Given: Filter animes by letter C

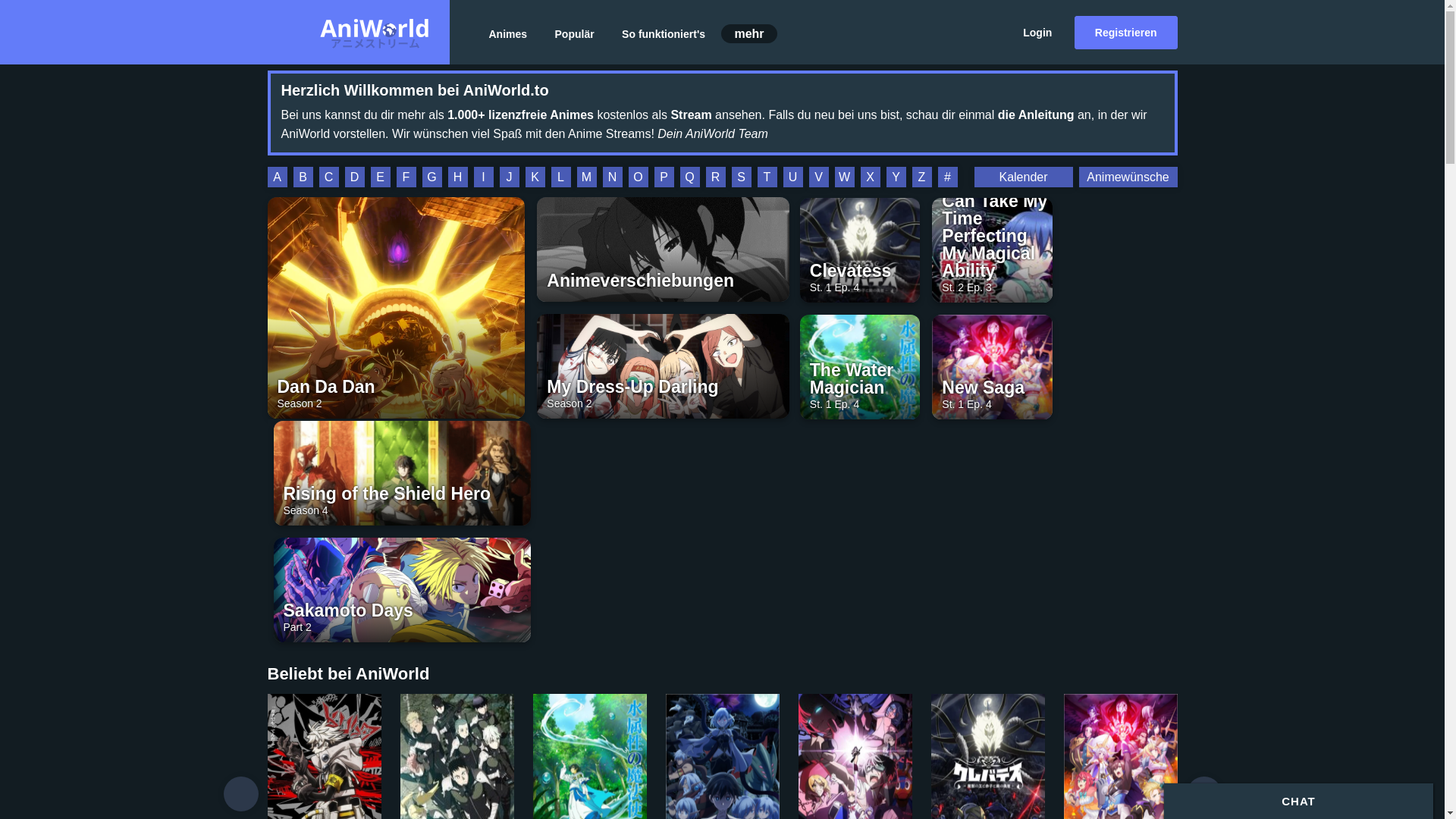Looking at the screenshot, I should (x=328, y=177).
